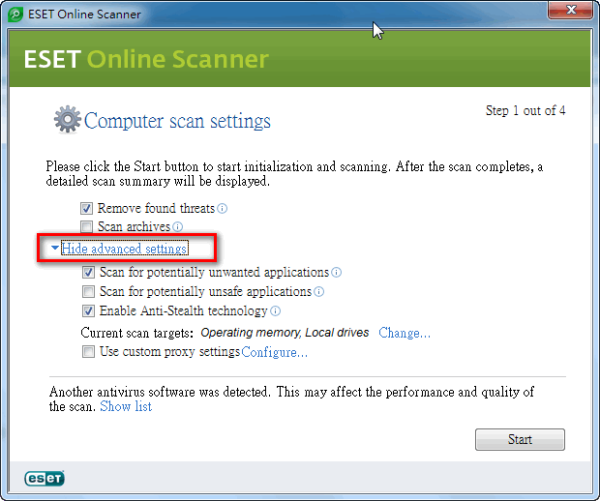The width and height of the screenshot is (600, 501).
Task: Show info for Anti-Stealth technology
Action: coord(275,311)
